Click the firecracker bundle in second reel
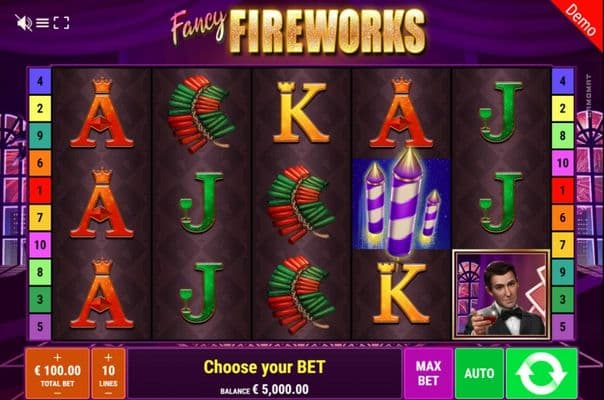This screenshot has width=604, height=400. click(201, 113)
